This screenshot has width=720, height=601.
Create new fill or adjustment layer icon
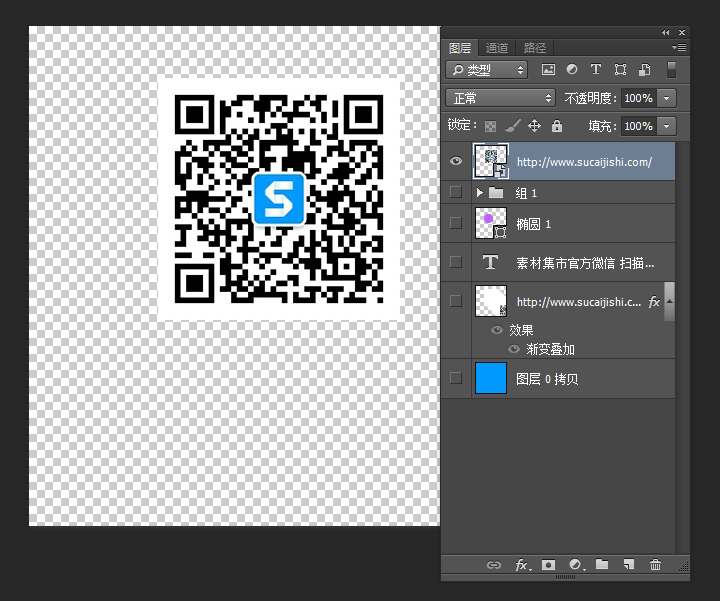tap(576, 565)
